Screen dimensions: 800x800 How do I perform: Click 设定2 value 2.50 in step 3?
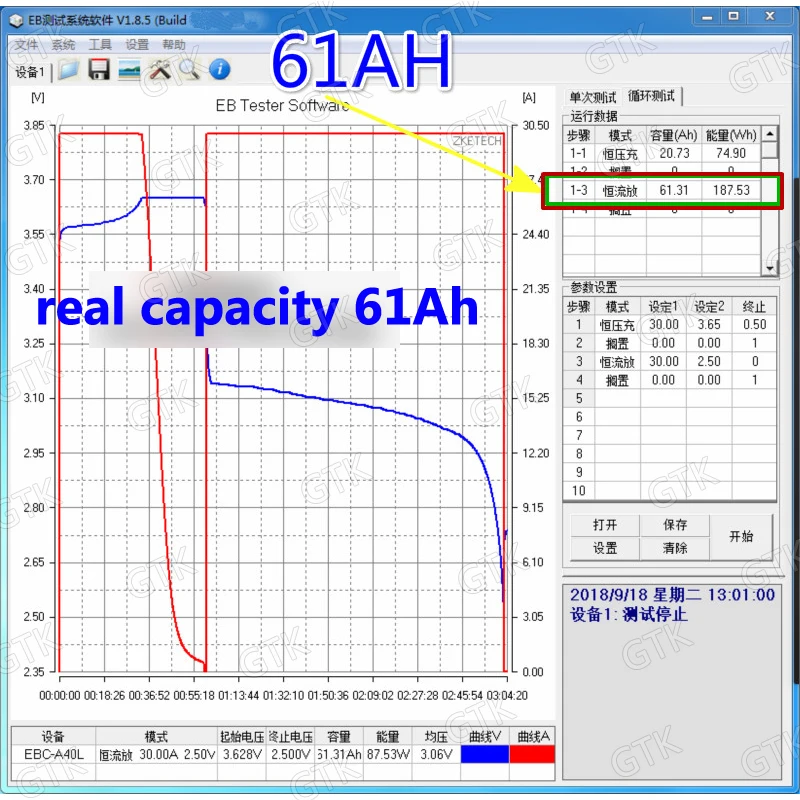pos(709,362)
